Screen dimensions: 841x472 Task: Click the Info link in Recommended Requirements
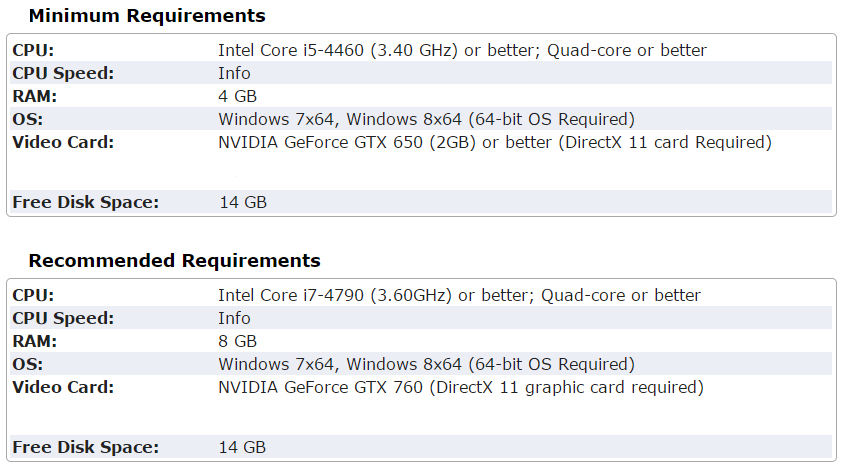234,318
